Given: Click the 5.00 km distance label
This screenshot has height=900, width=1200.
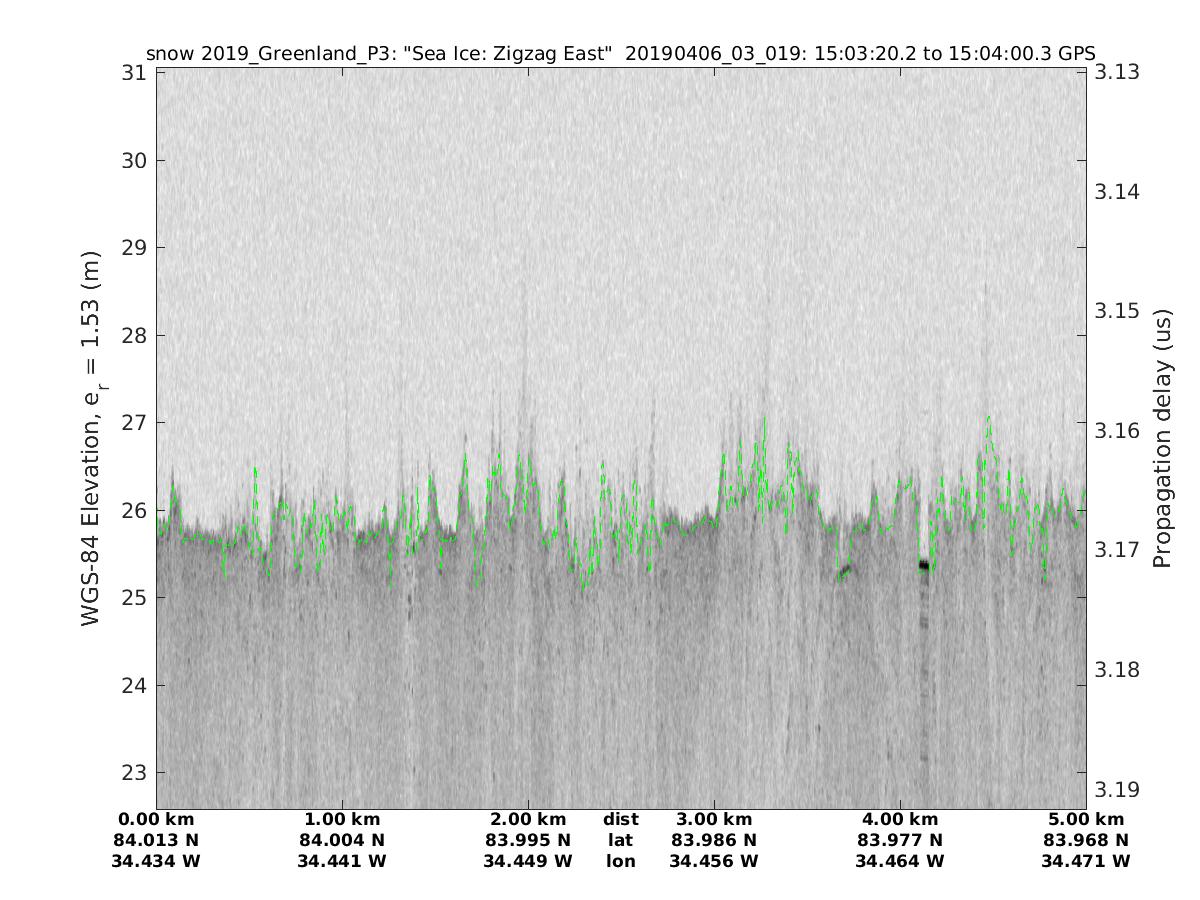Looking at the screenshot, I should [1085, 819].
